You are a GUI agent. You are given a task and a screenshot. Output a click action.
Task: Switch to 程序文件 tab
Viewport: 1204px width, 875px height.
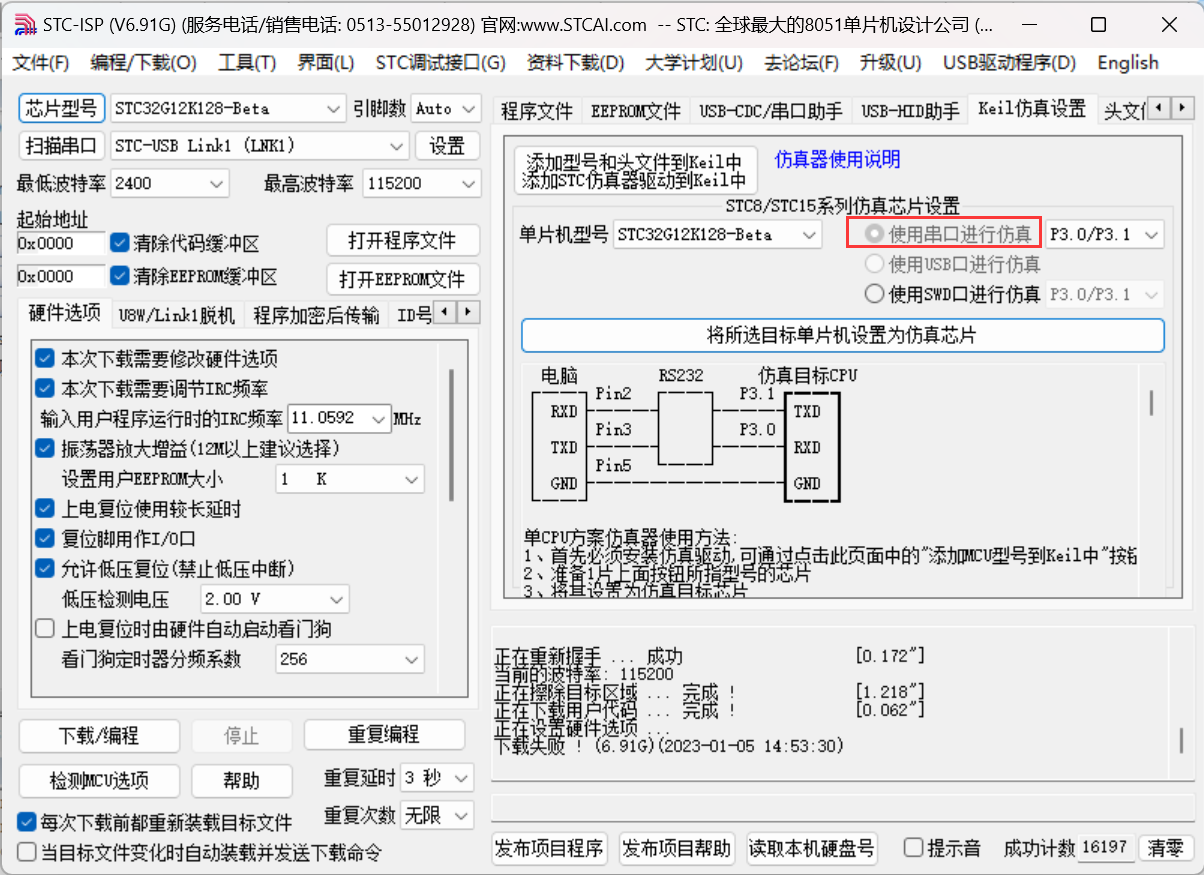pos(536,110)
